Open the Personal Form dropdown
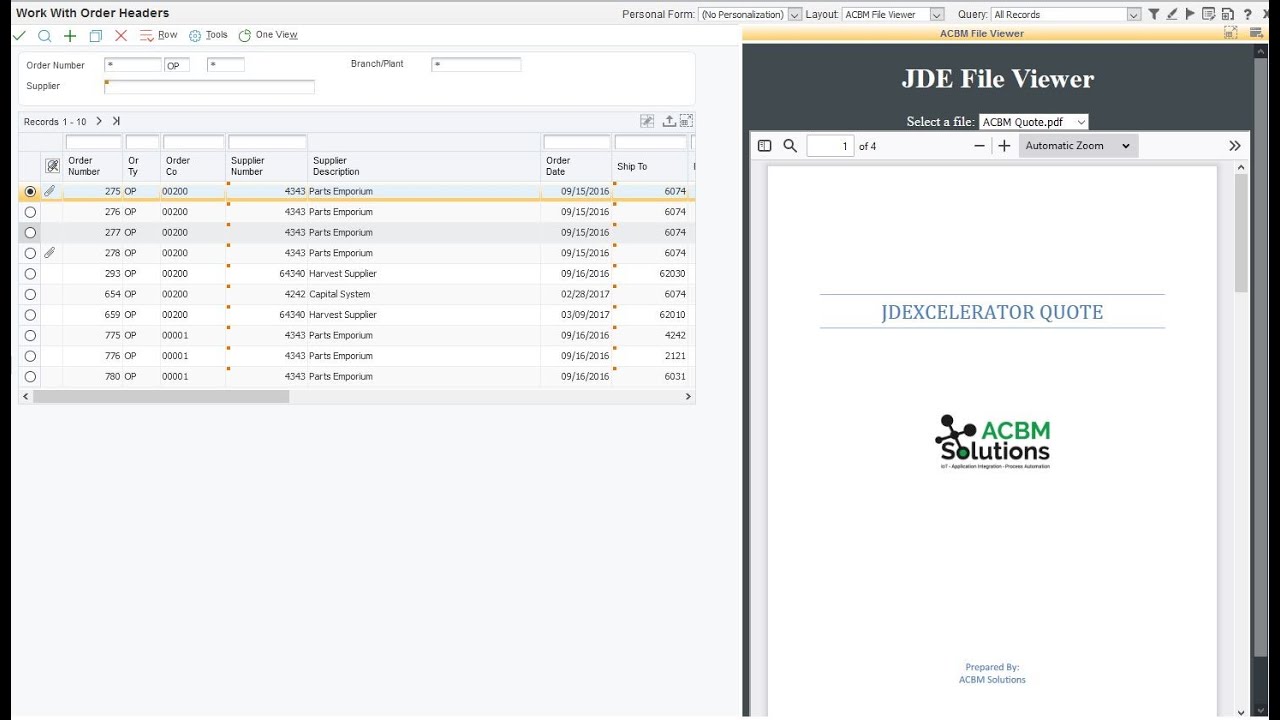The width and height of the screenshot is (1280, 720). (x=750, y=14)
